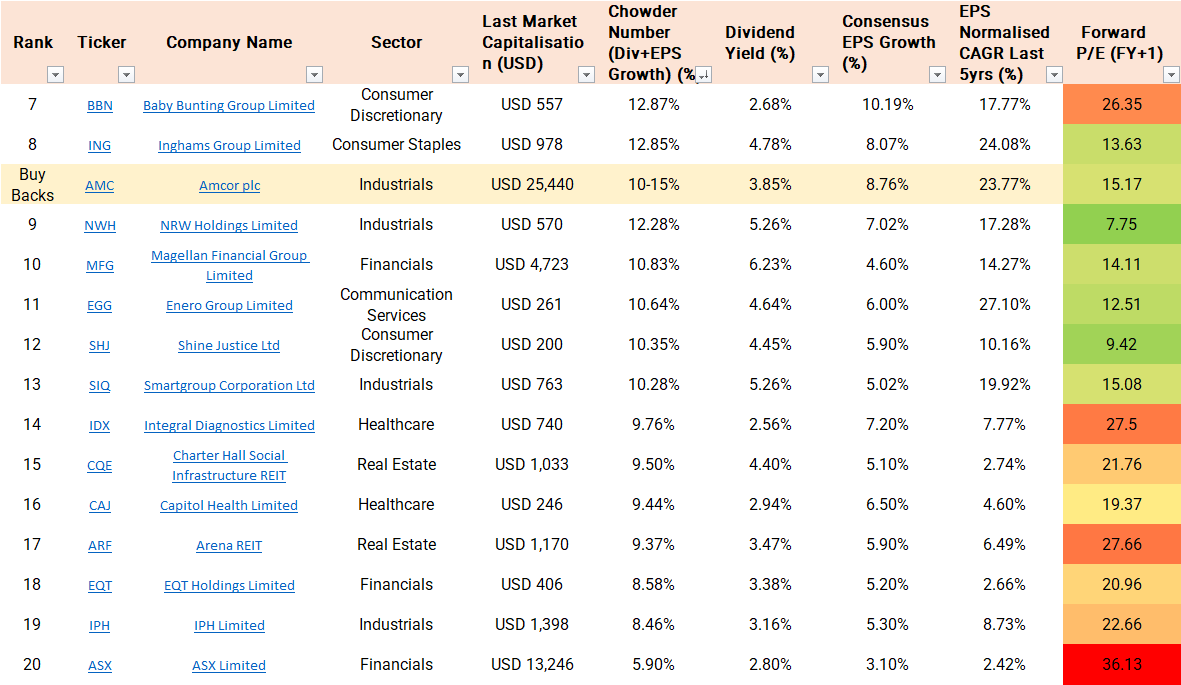Select the green 7.75 Forward P/E cell
This screenshot has width=1181, height=685.
click(x=1121, y=225)
